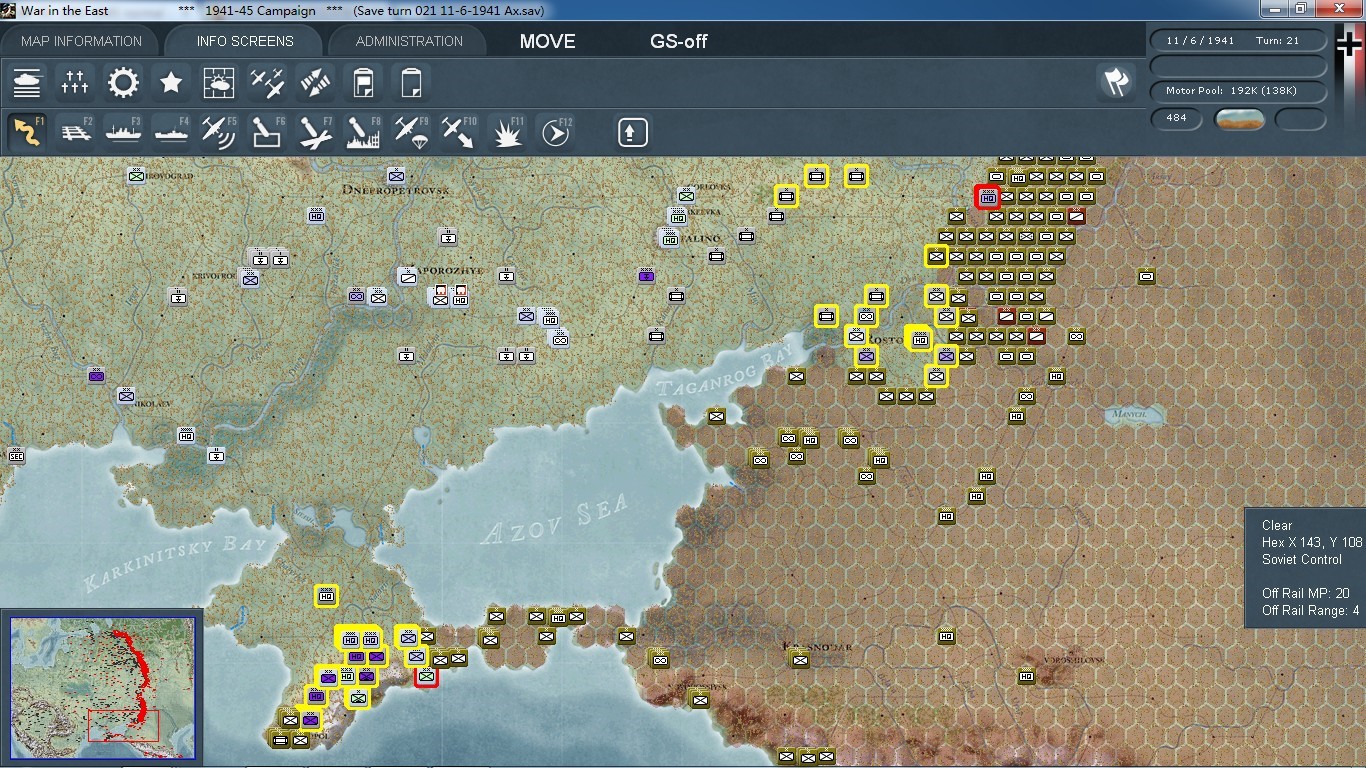Select Soviet HQ near Voroshilovsk
Screen dimensions: 1366x768
click(1026, 676)
